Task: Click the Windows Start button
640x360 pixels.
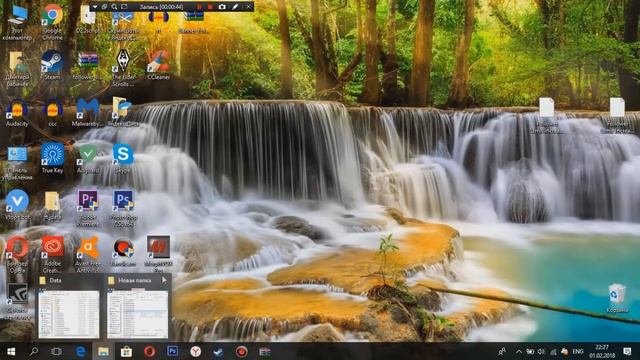Action: pyautogui.click(x=11, y=351)
